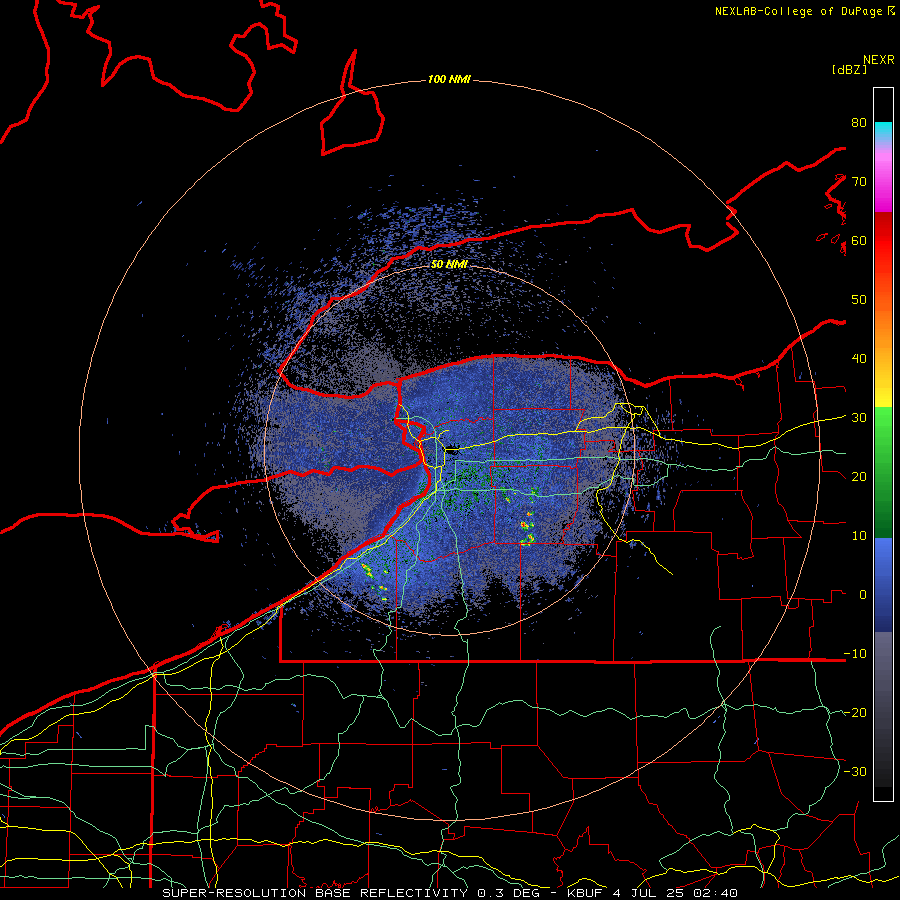Click the -20 dBZ scale value

click(x=855, y=713)
